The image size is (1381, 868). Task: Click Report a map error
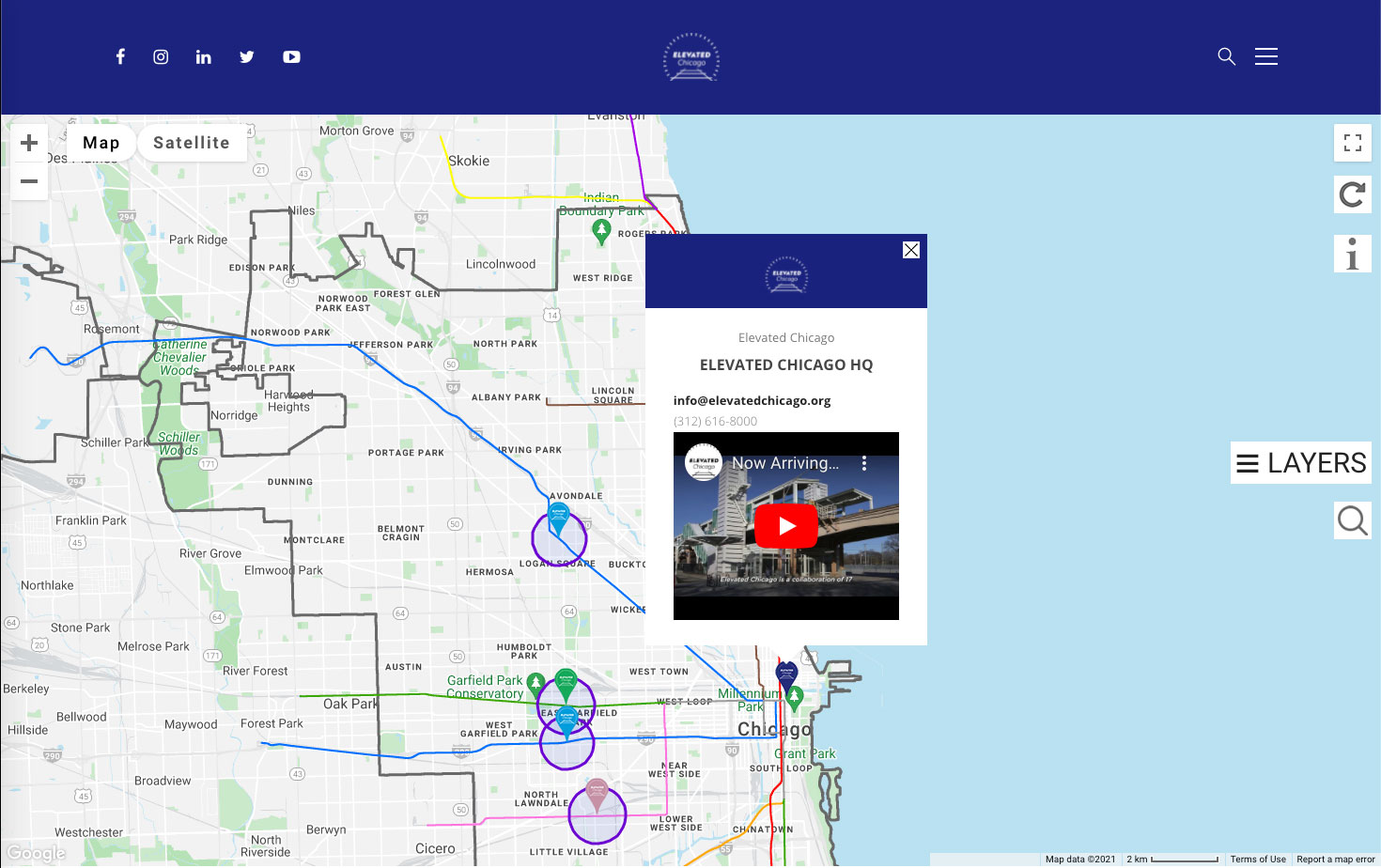[1335, 859]
